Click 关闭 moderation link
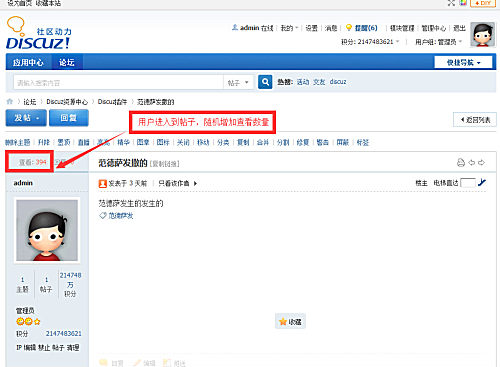 click(x=183, y=142)
